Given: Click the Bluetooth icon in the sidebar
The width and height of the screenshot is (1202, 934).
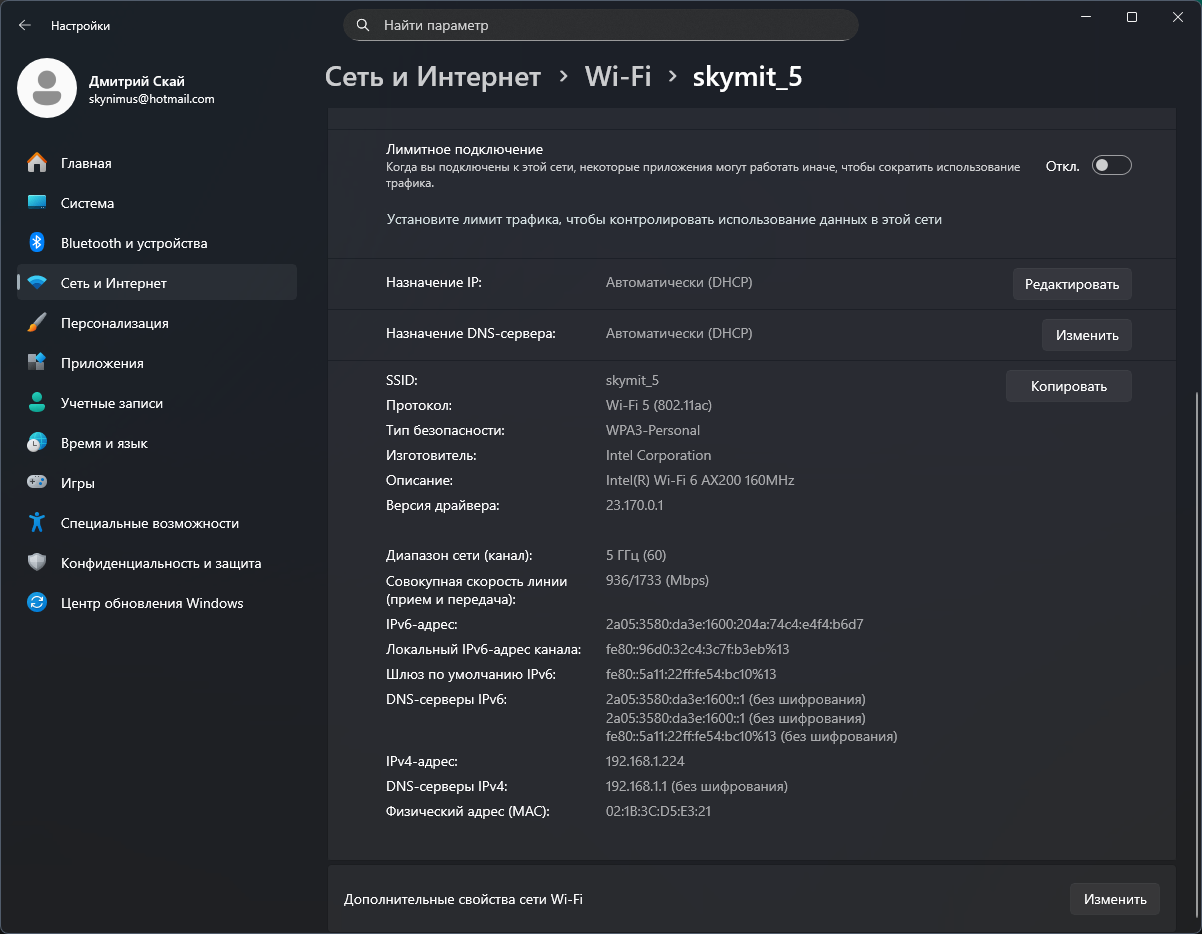Looking at the screenshot, I should click(37, 243).
